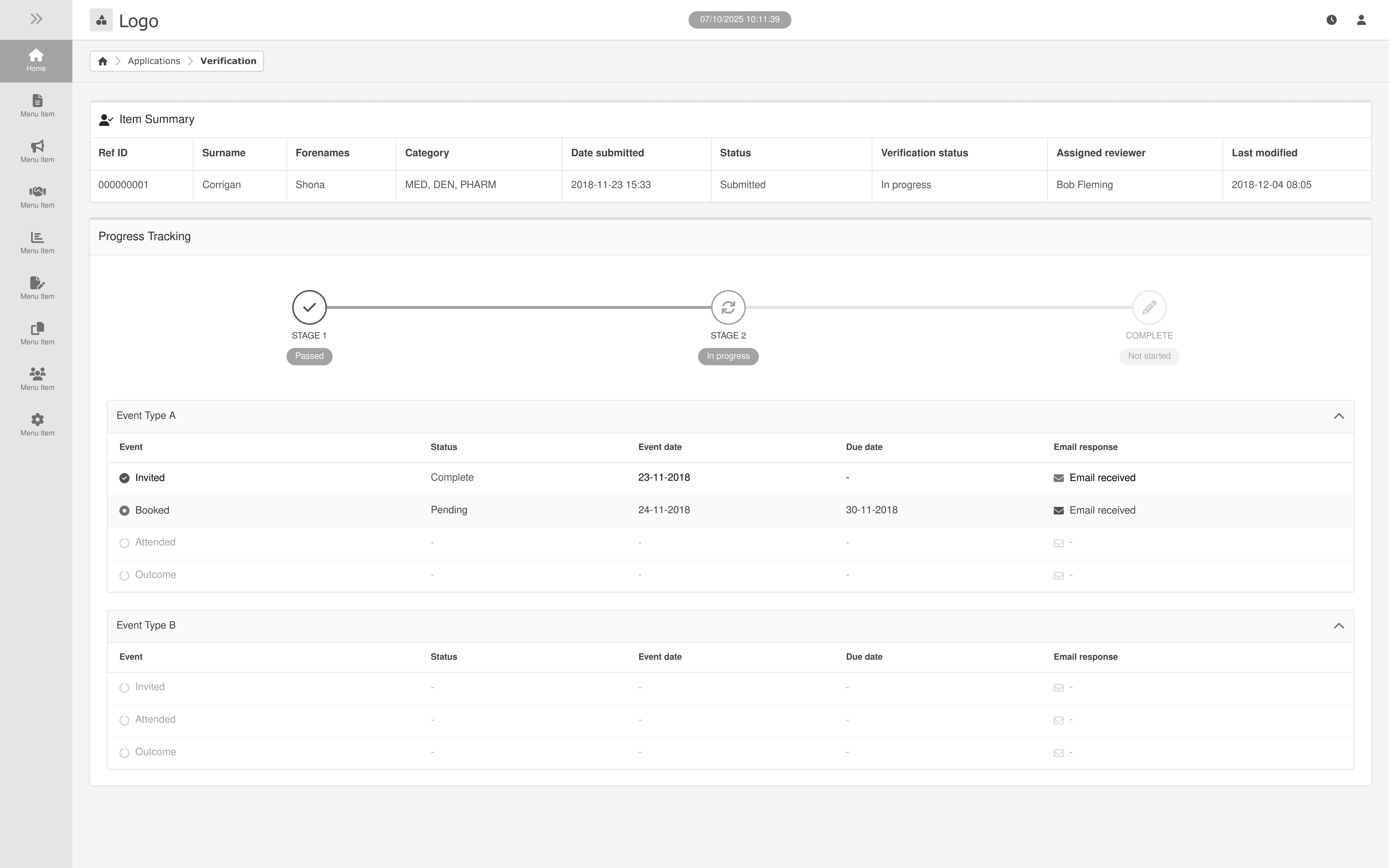Click the envelope icon in Attended row, Type A
Image resolution: width=1389 pixels, height=868 pixels.
(1058, 543)
